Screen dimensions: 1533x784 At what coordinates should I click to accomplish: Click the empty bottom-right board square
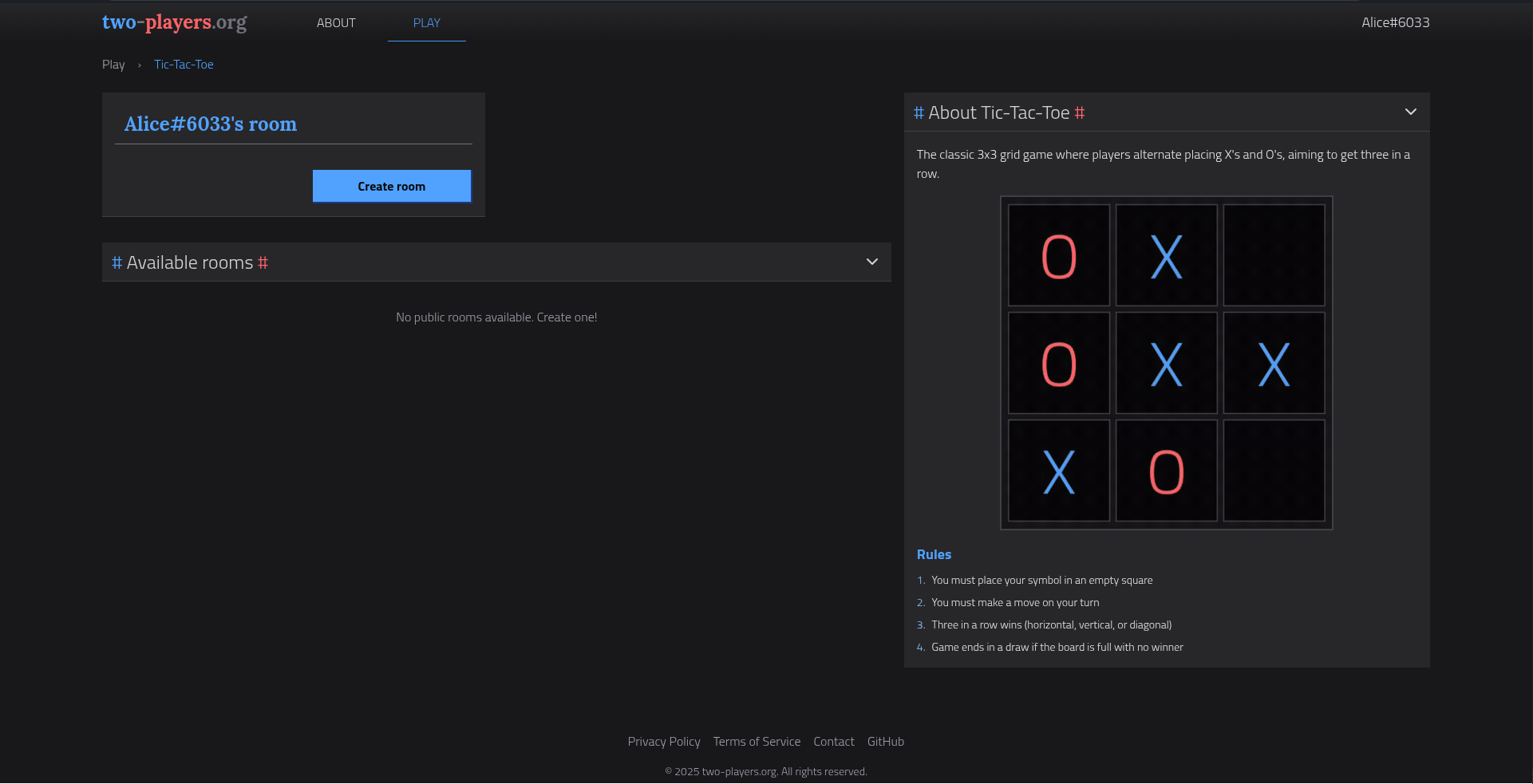(x=1274, y=471)
